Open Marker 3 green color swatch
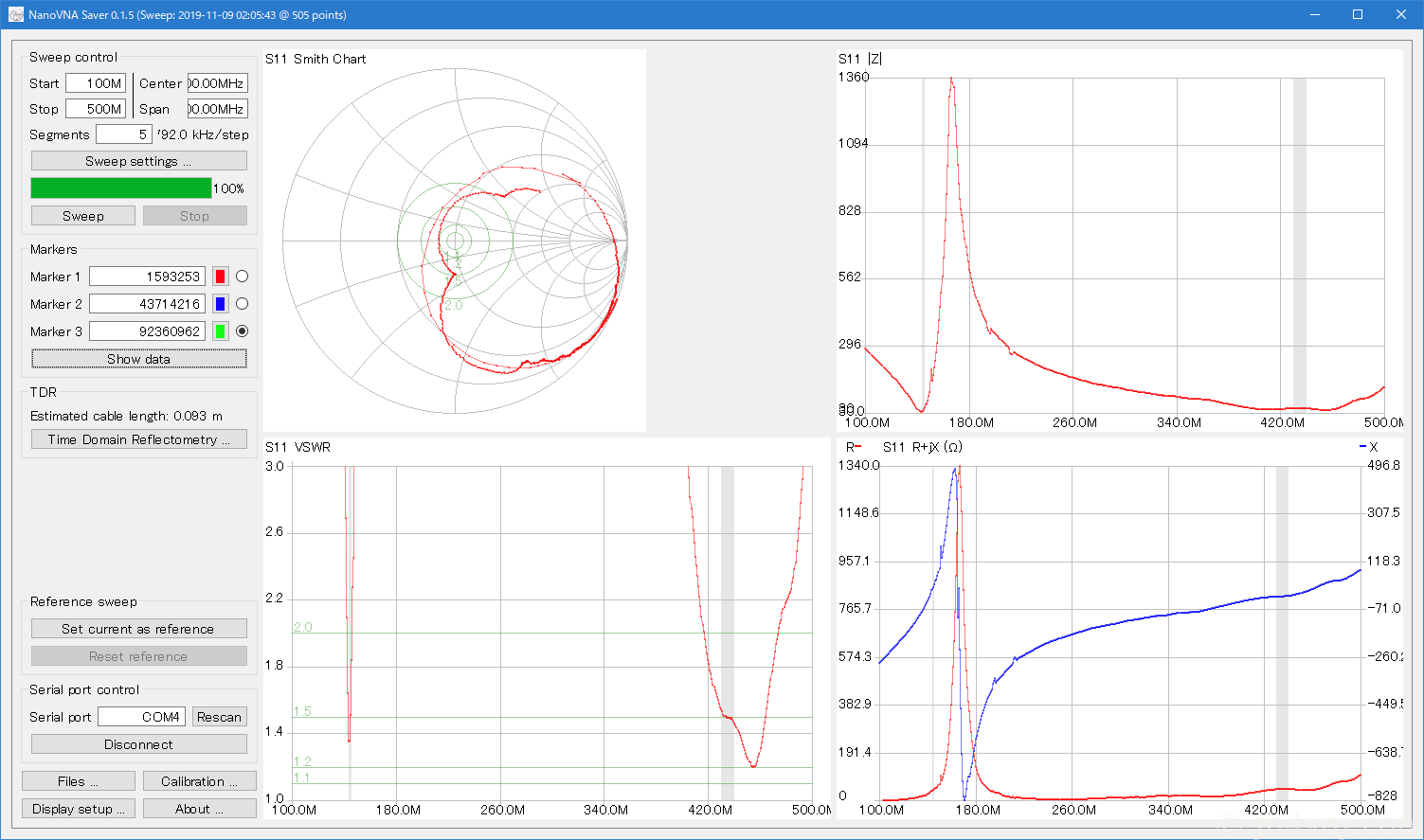The height and width of the screenshot is (840, 1424). [x=221, y=331]
